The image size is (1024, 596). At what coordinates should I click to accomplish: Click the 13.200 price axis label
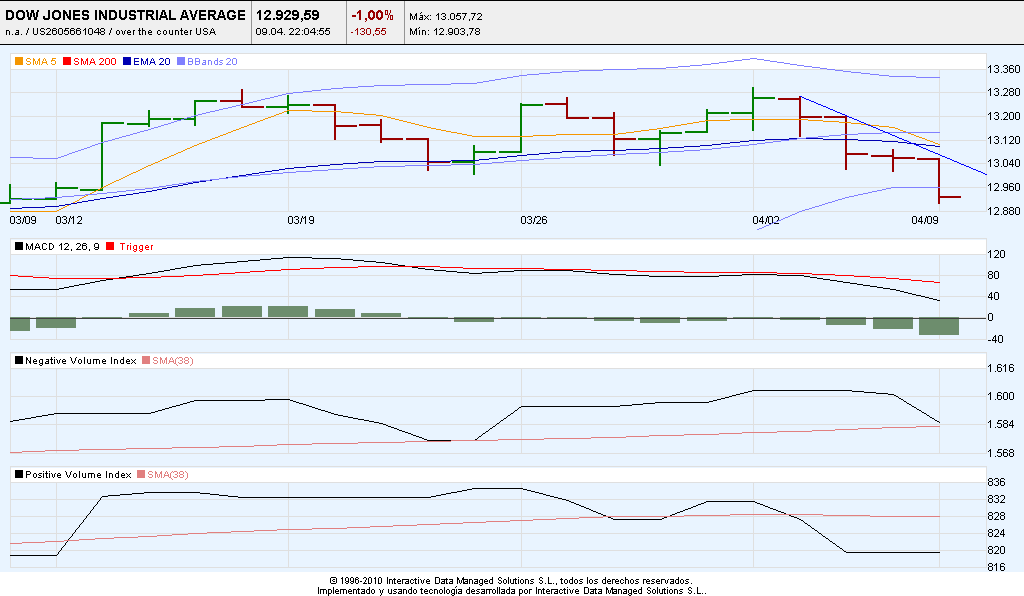coord(1004,116)
